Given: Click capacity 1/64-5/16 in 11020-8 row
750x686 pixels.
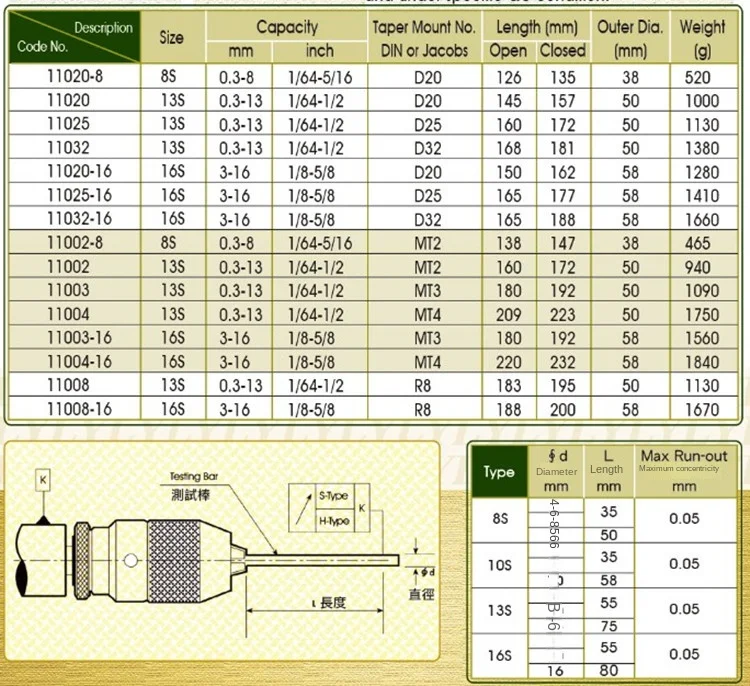Looking at the screenshot, I should click(x=320, y=77).
